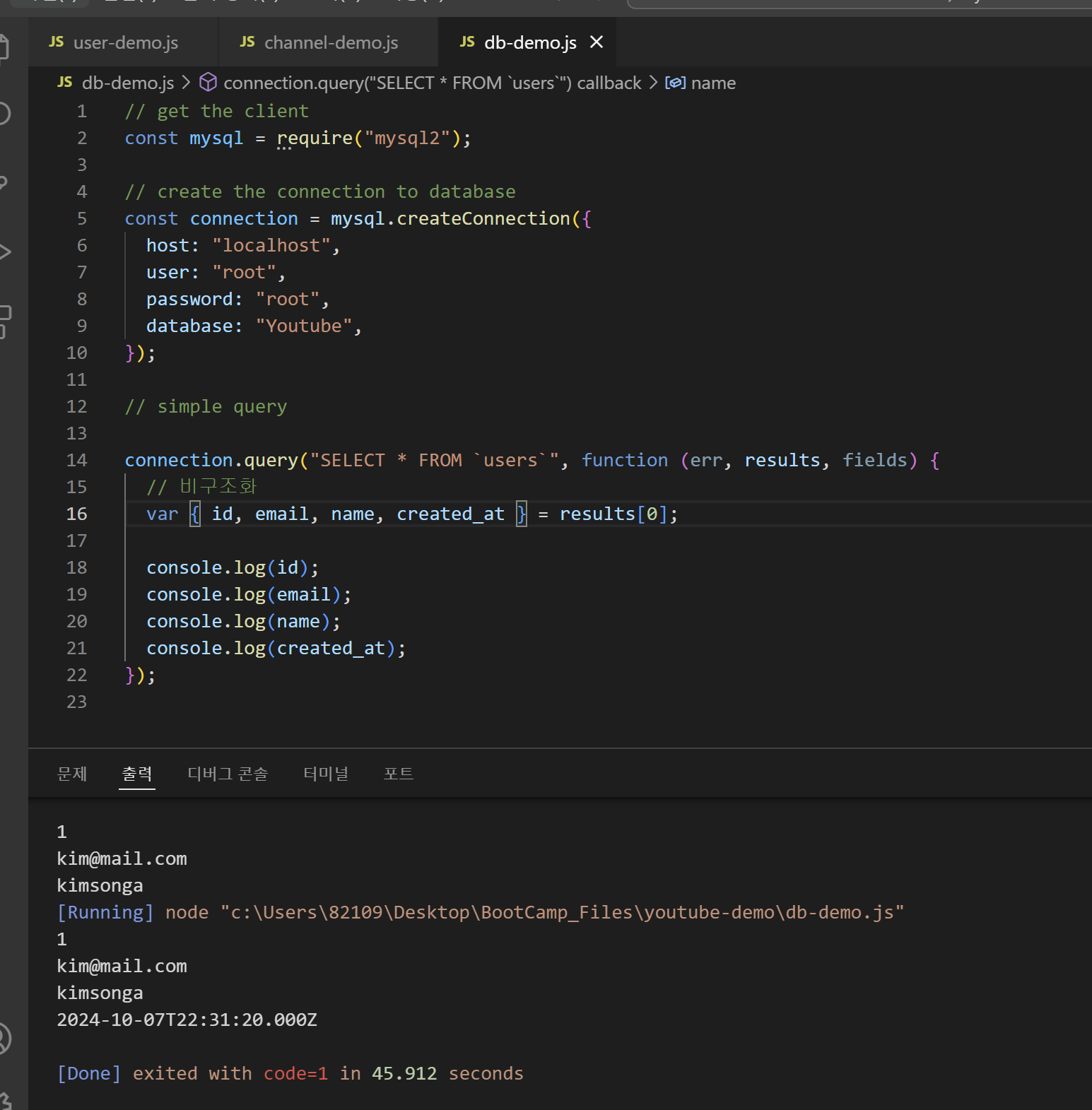Open the 문제 panel tab
The width and height of the screenshot is (1092, 1110).
pyautogui.click(x=72, y=774)
